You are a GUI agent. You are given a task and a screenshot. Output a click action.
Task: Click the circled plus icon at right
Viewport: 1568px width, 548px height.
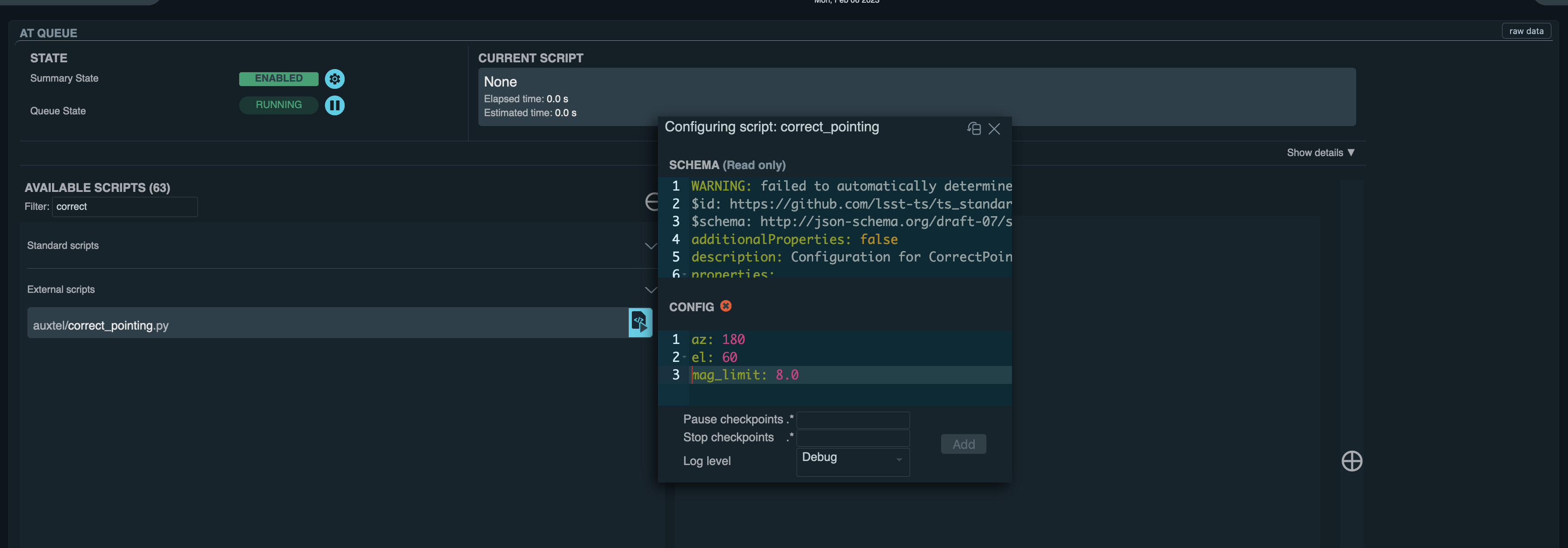click(1352, 461)
